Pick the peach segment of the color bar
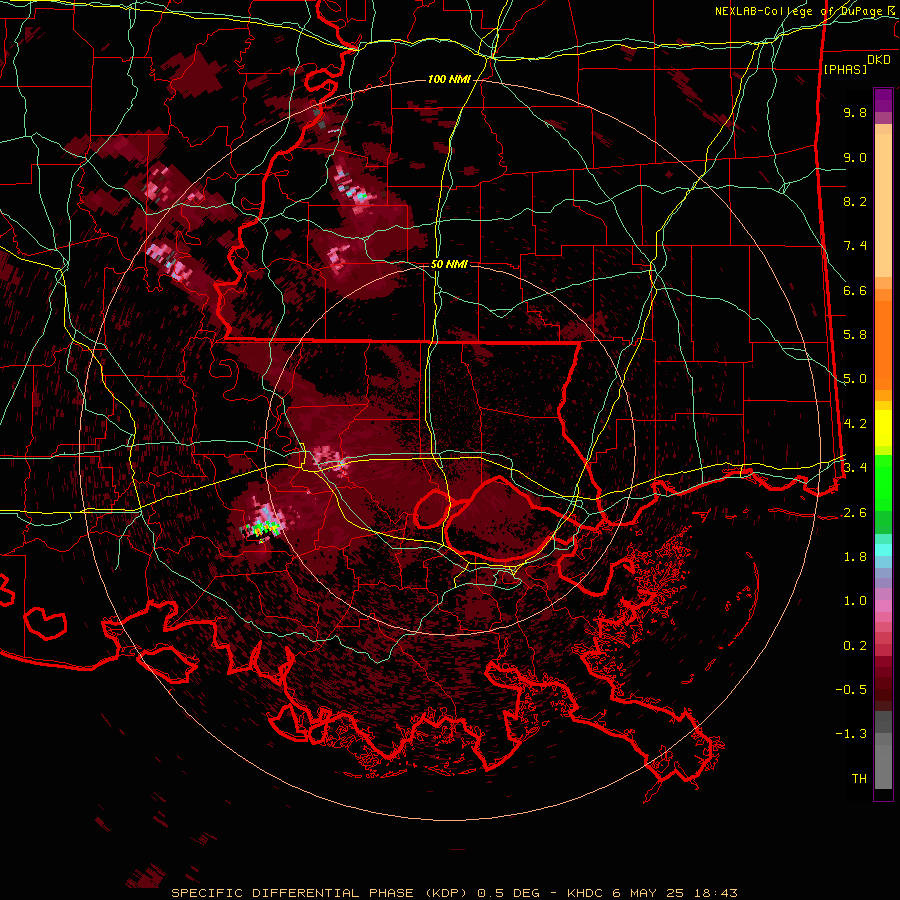Image resolution: width=900 pixels, height=900 pixels. [x=883, y=201]
